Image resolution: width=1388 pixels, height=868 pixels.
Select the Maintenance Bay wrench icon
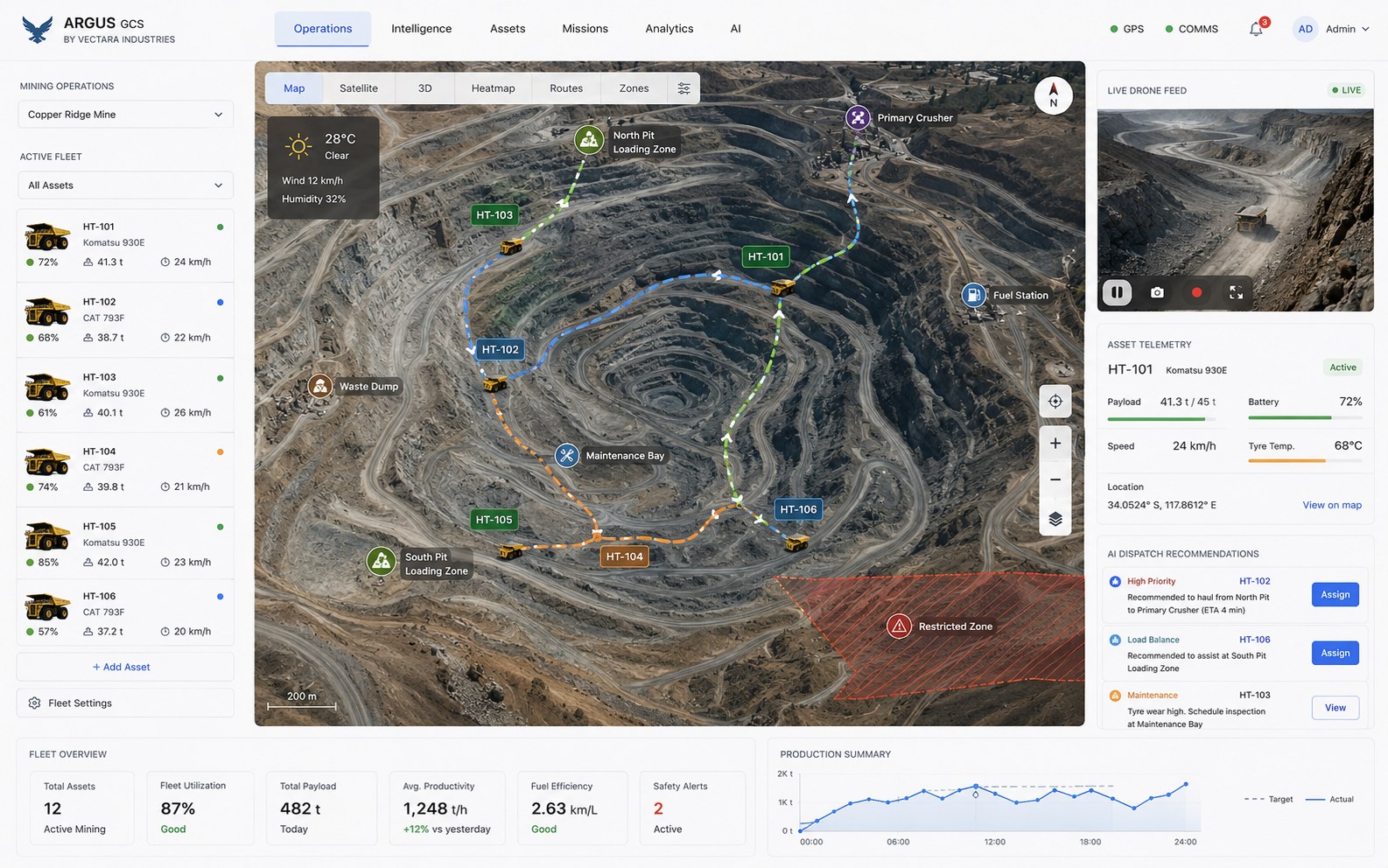(x=567, y=455)
